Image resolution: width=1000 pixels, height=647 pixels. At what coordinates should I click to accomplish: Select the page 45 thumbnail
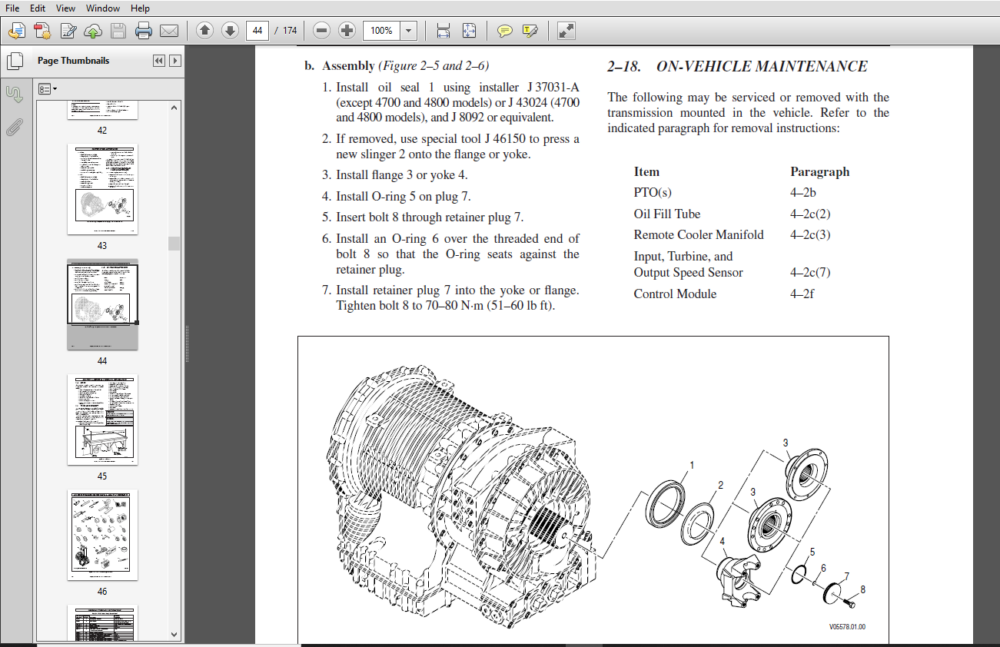pos(102,420)
